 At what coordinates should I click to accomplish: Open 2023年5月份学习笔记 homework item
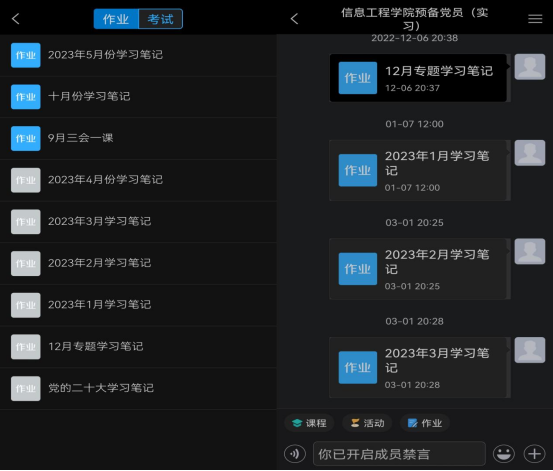(x=138, y=55)
